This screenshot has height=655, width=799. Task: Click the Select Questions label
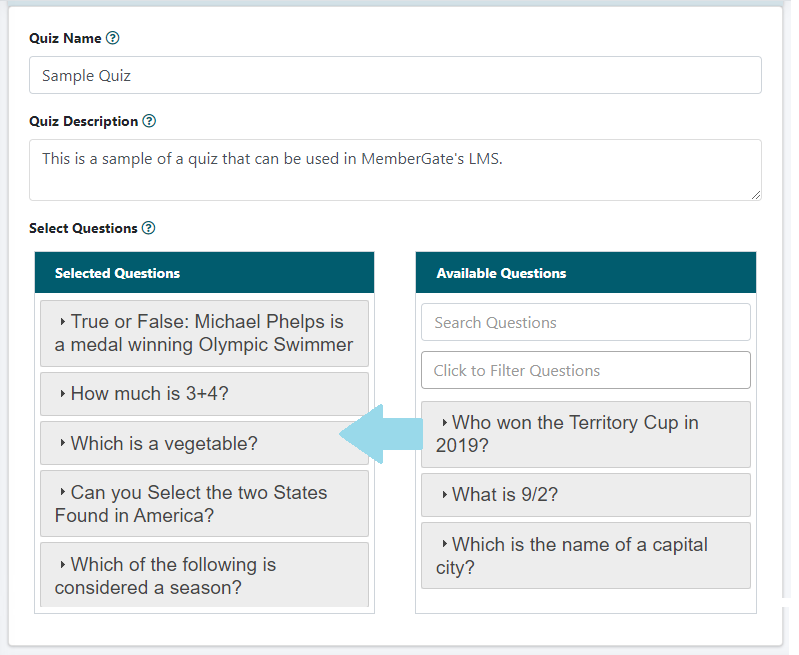pyautogui.click(x=83, y=228)
